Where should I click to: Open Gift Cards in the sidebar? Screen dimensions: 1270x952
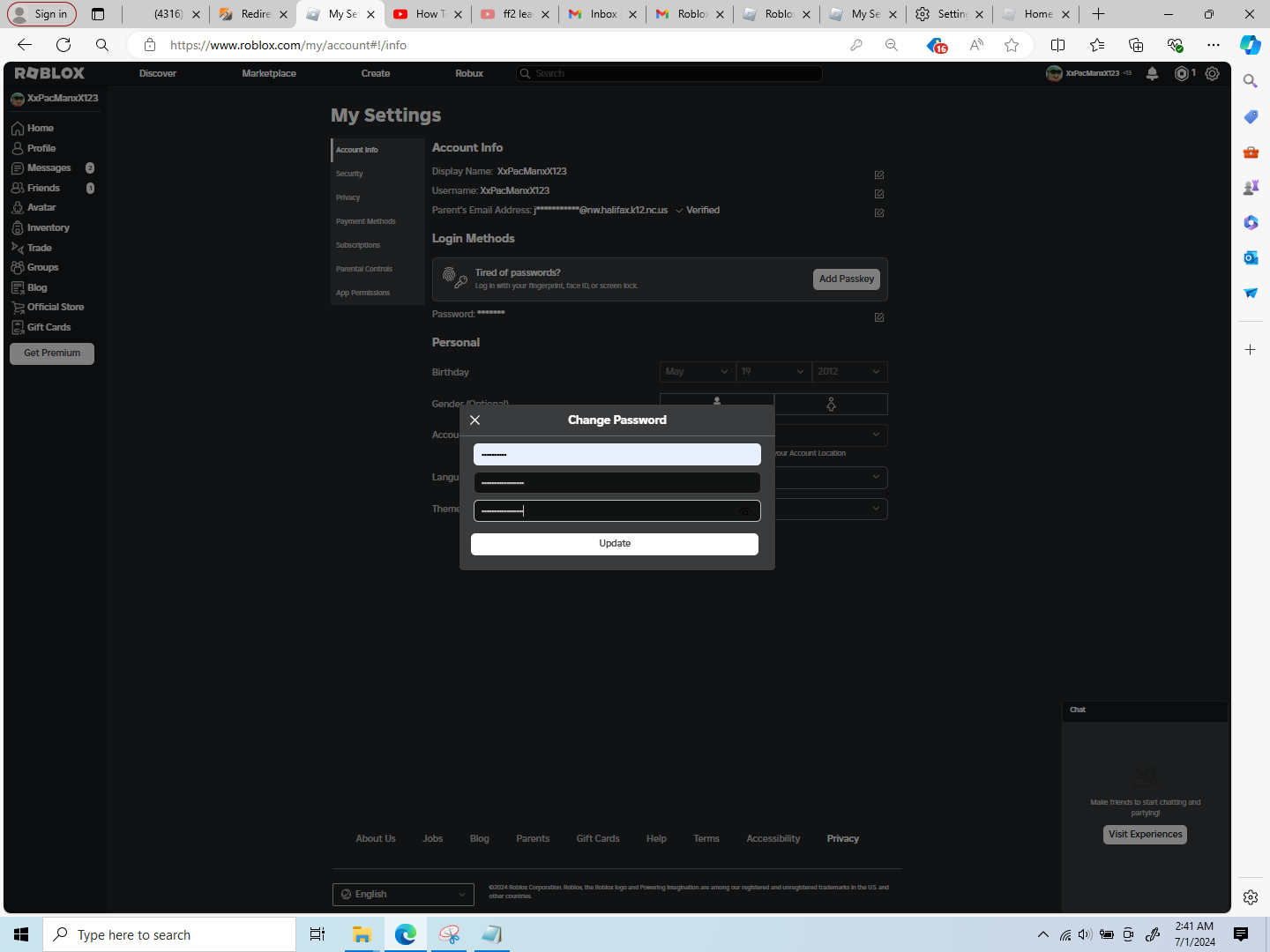coord(41,328)
